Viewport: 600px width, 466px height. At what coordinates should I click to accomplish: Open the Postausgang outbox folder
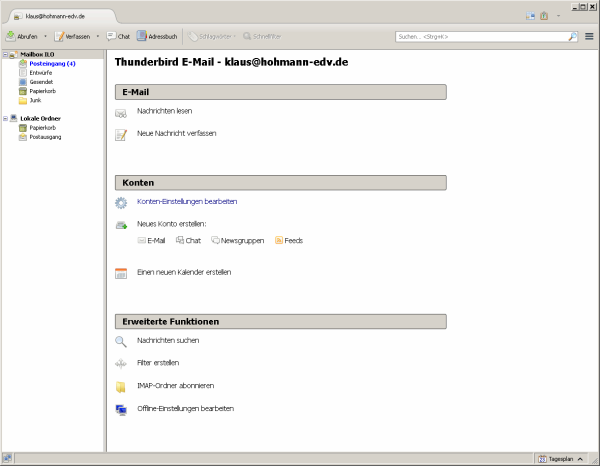(45, 137)
